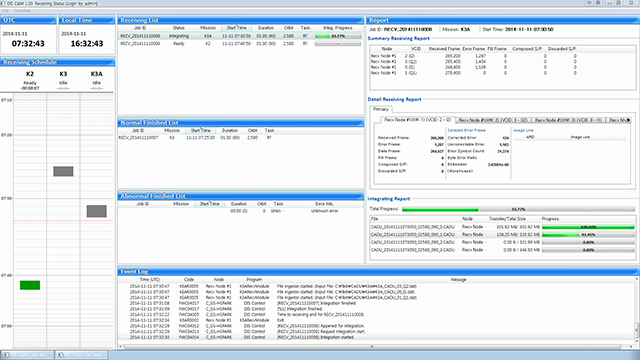Select the Primary tab in Detail Receiving Report

pos(381,109)
